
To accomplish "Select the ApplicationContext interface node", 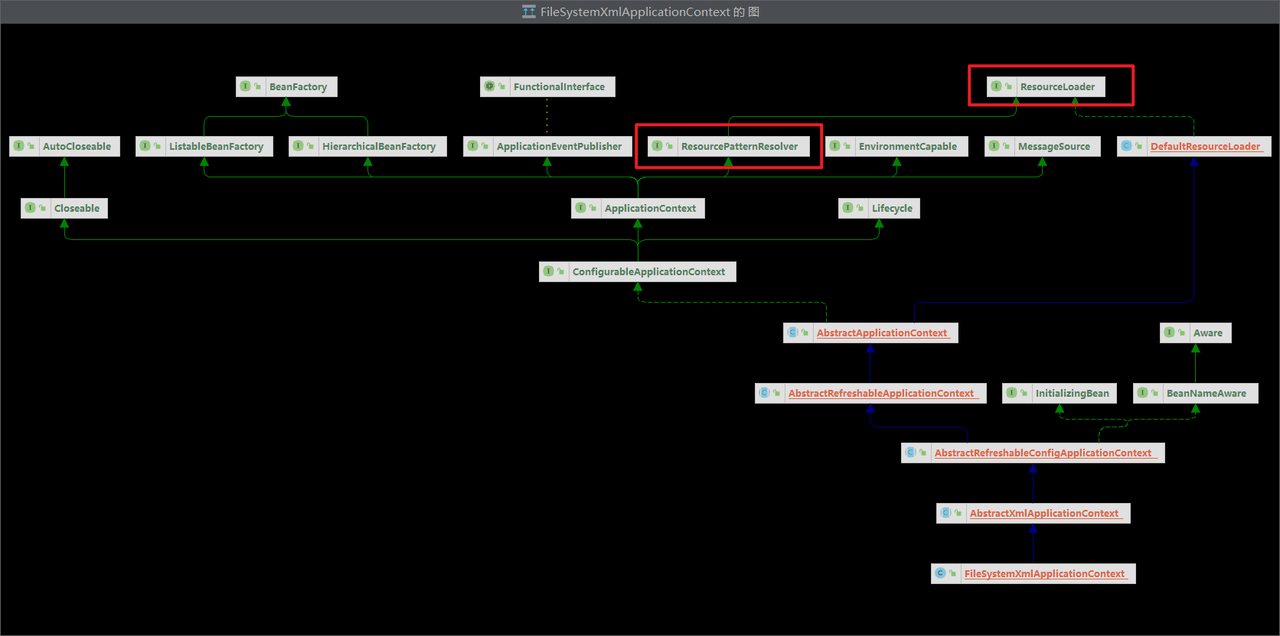I will pos(639,208).
